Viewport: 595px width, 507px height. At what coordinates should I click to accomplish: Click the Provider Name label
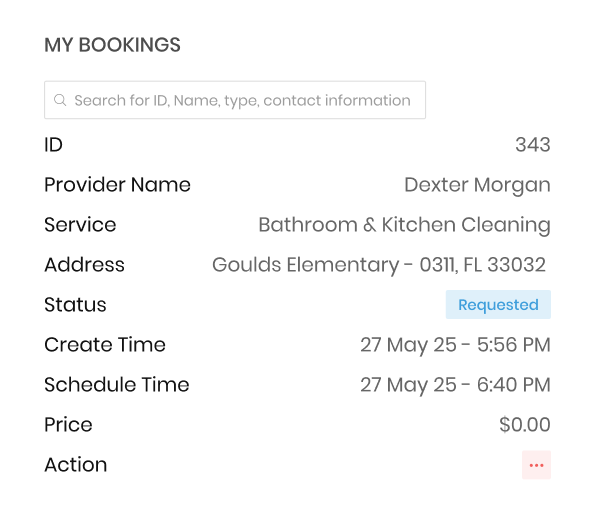tap(117, 185)
